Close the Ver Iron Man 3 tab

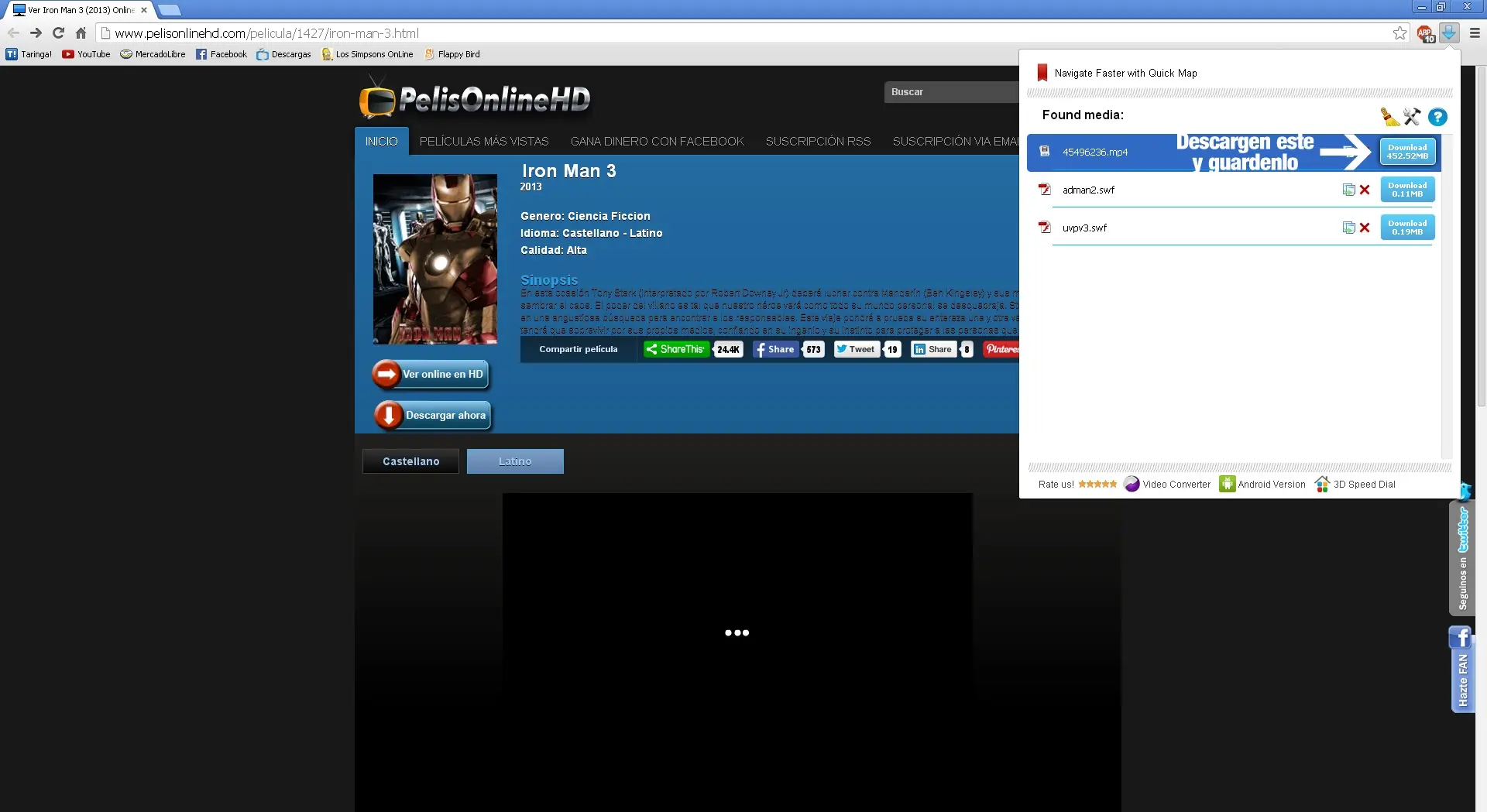coord(144,10)
